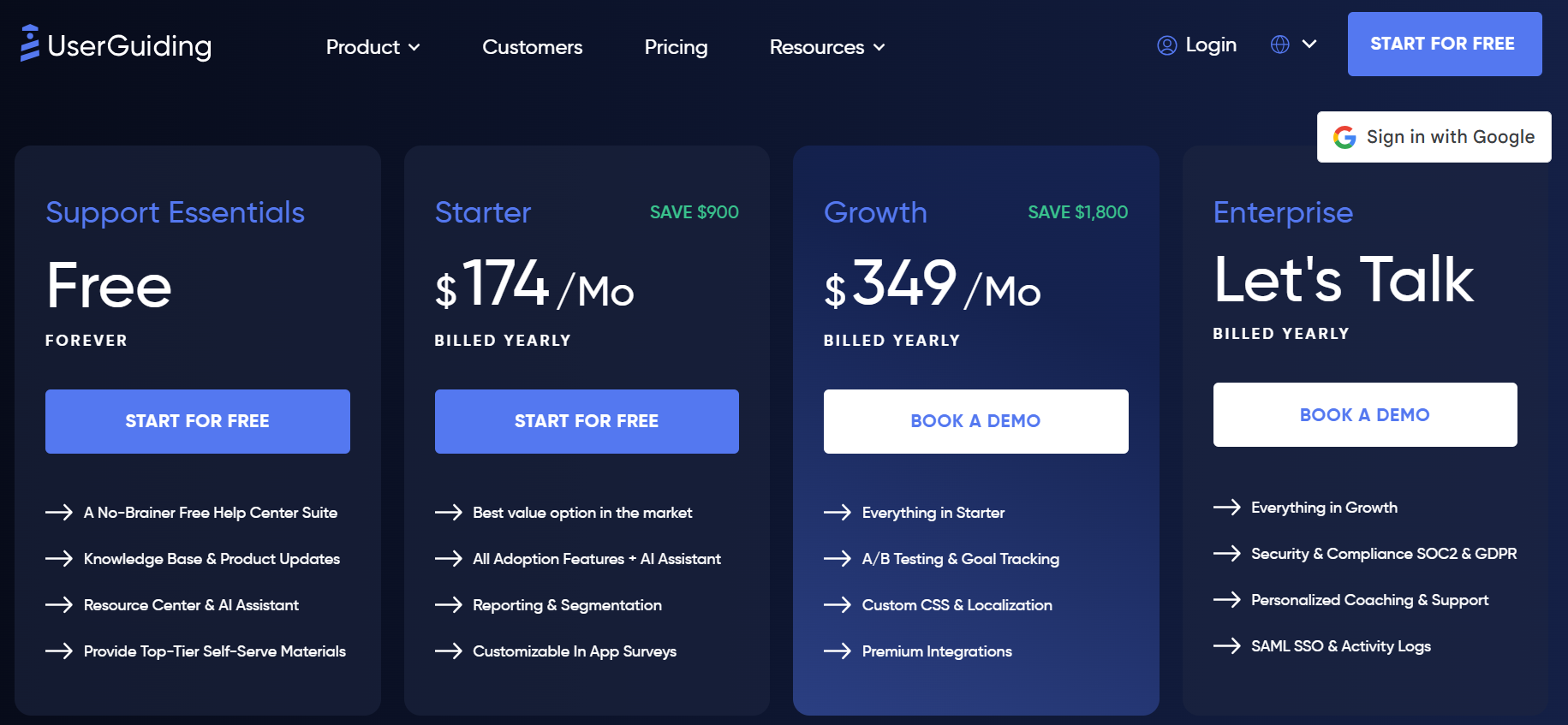Click arrow icon beside Everything in Starter
Screen dimensions: 1568x725
click(838, 513)
